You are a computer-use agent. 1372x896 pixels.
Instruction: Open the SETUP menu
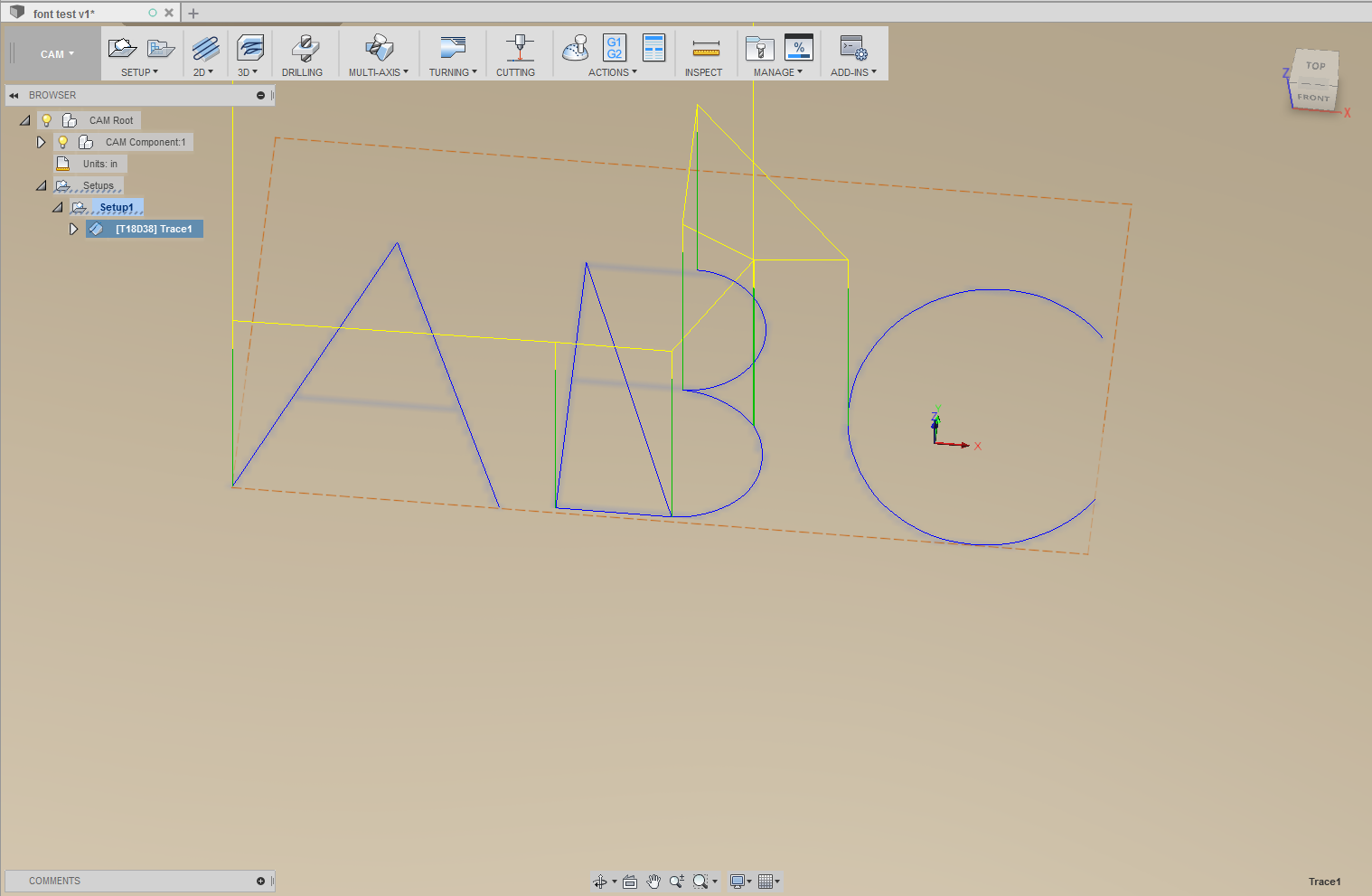pyautogui.click(x=139, y=72)
